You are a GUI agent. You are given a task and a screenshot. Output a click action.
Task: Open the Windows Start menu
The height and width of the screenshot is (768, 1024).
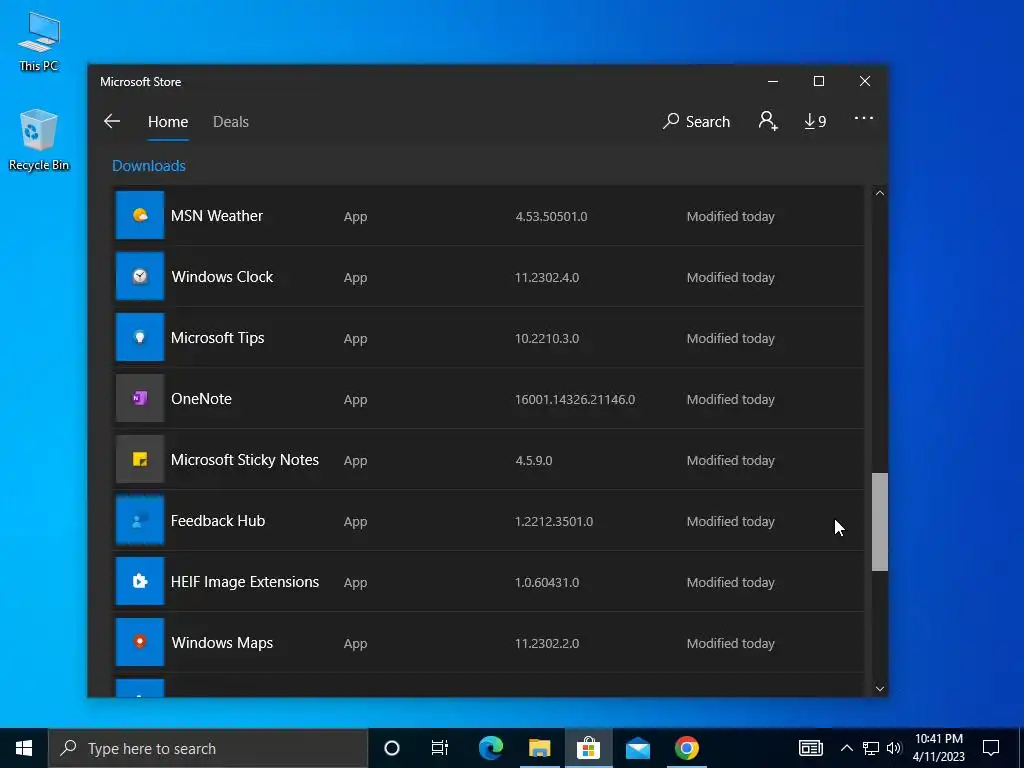click(24, 748)
